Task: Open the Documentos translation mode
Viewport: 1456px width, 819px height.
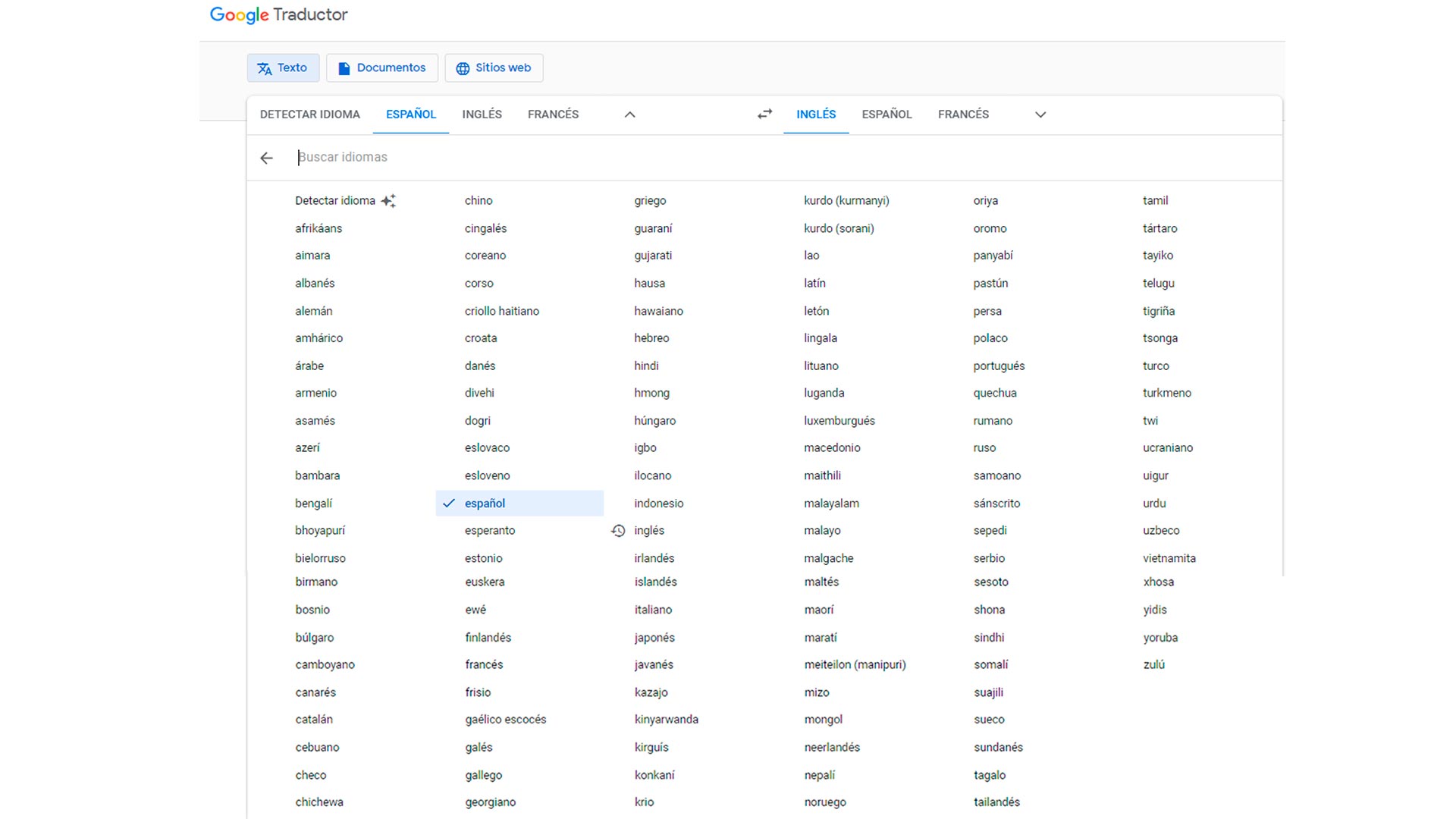Action: 382,67
